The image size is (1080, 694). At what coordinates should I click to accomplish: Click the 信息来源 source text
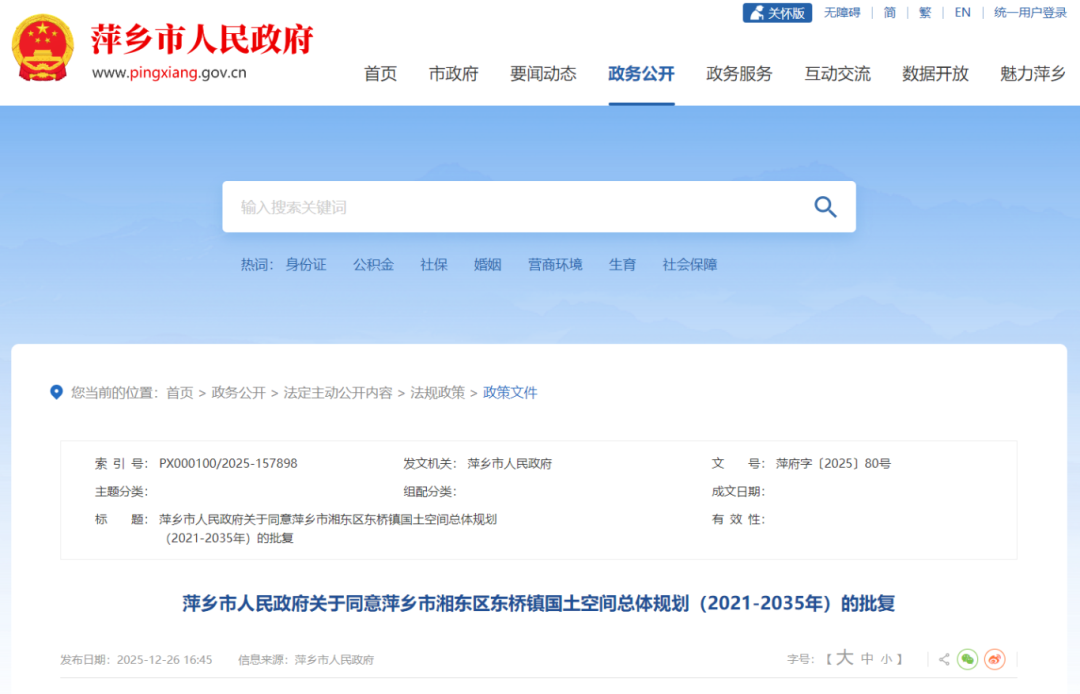click(x=306, y=660)
